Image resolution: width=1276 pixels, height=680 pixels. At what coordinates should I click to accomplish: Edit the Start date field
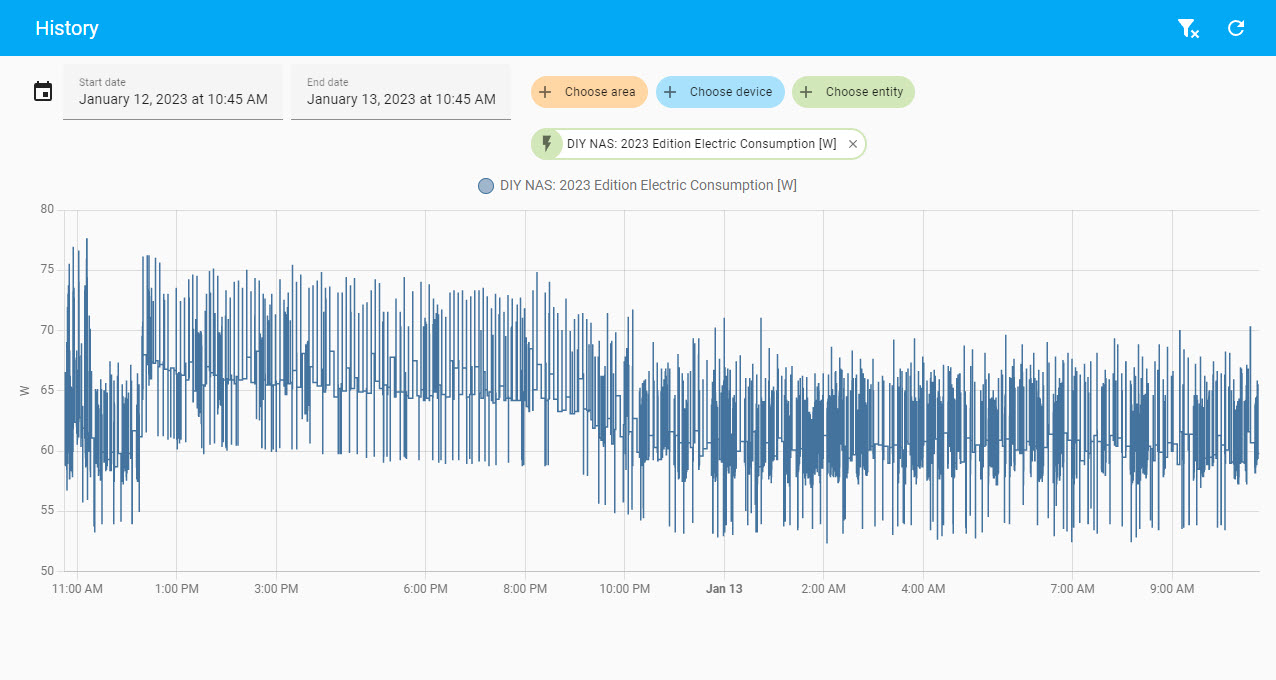pos(173,92)
